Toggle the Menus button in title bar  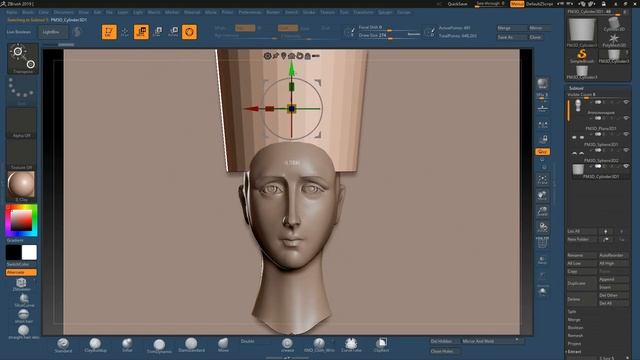[517, 4]
